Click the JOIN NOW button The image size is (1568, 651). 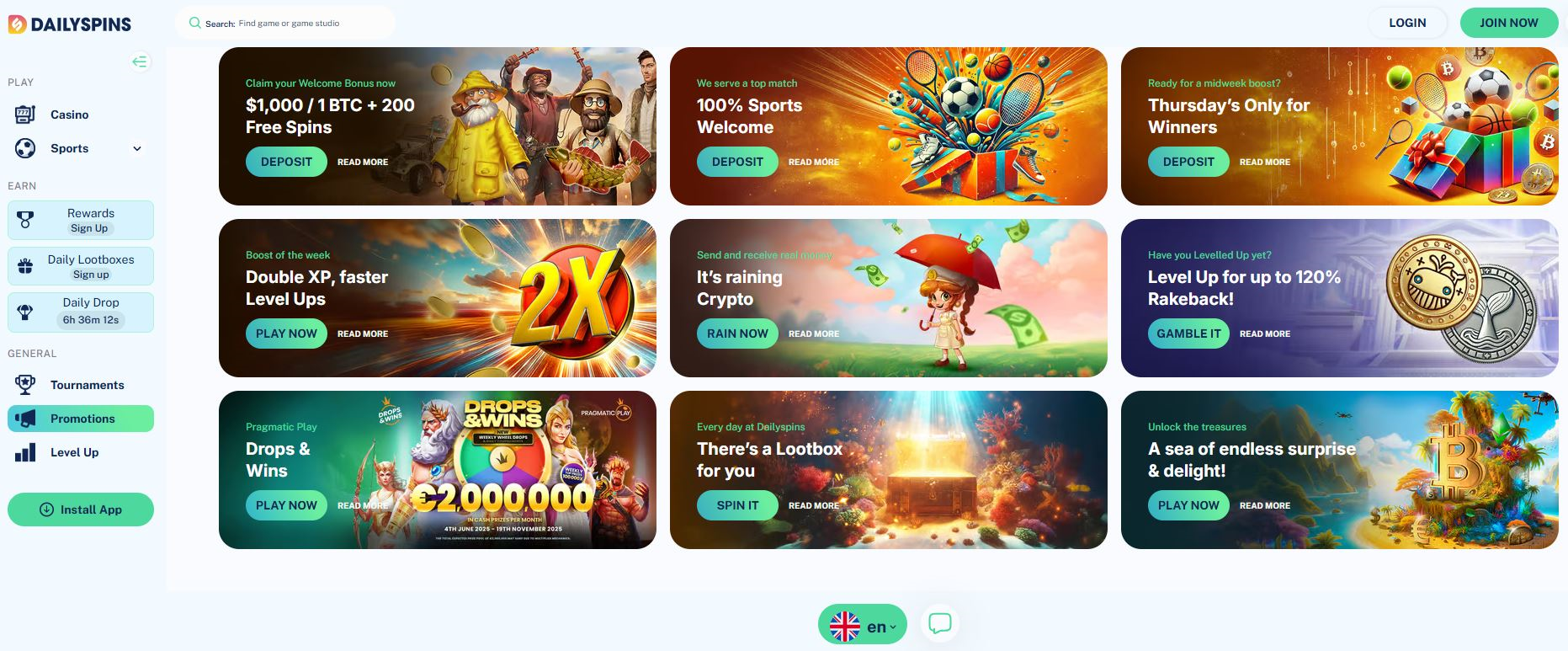point(1509,23)
